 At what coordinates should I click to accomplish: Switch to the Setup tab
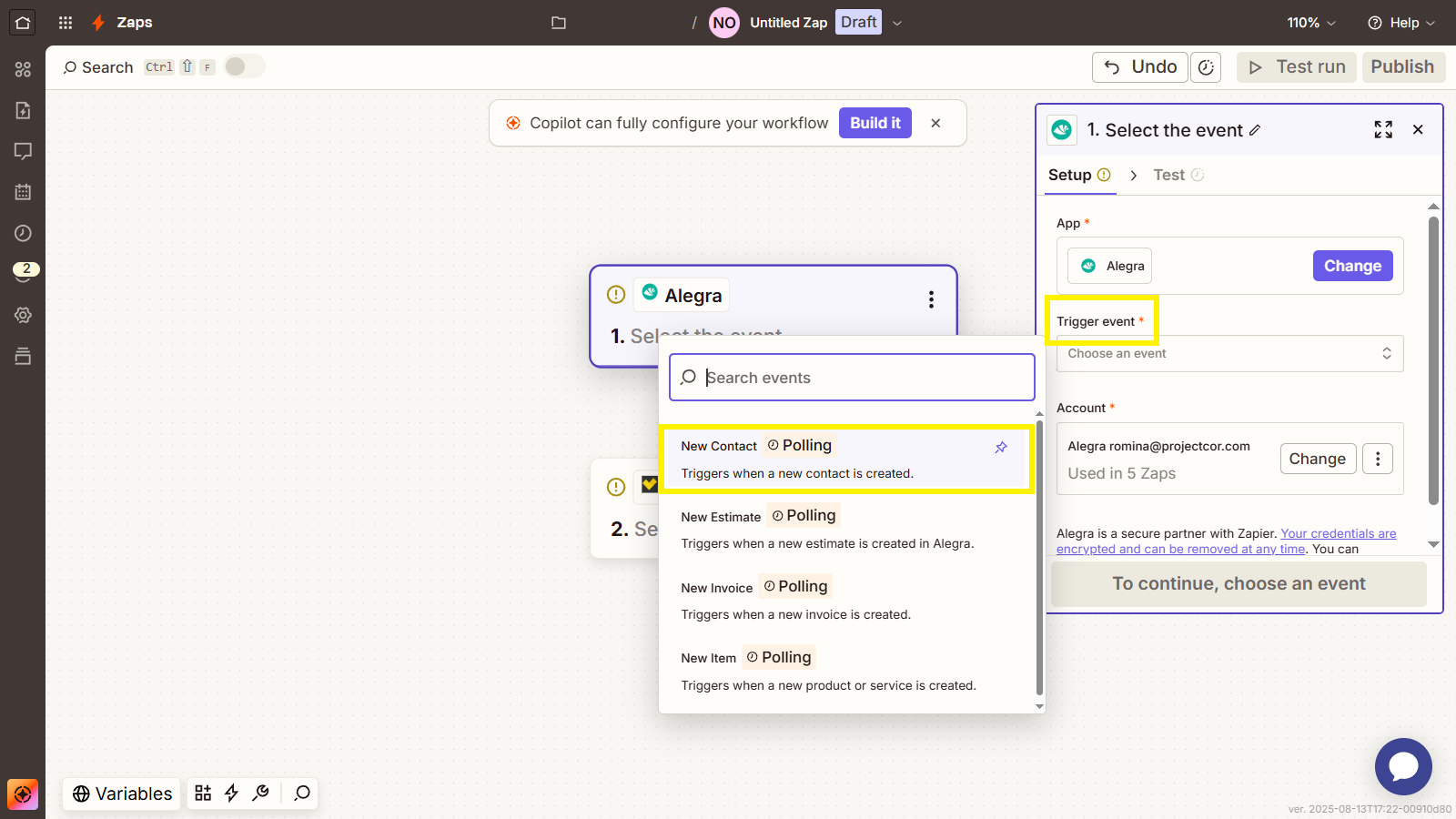point(1079,175)
